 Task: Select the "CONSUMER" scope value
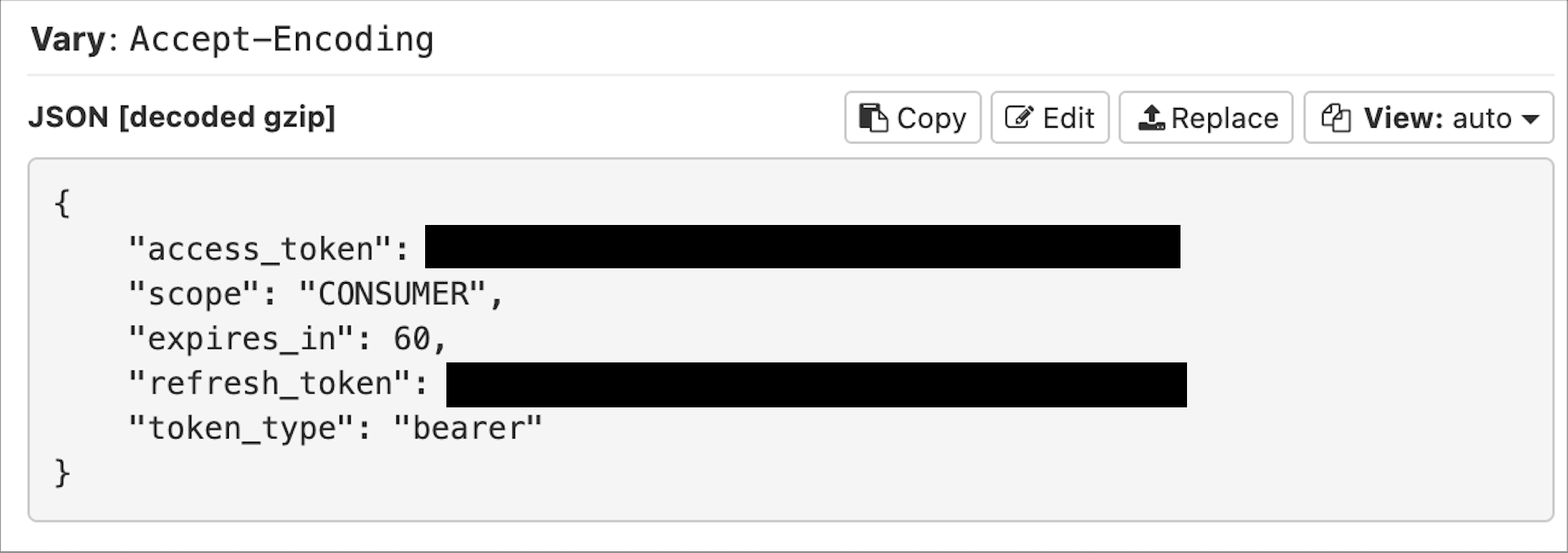(392, 294)
